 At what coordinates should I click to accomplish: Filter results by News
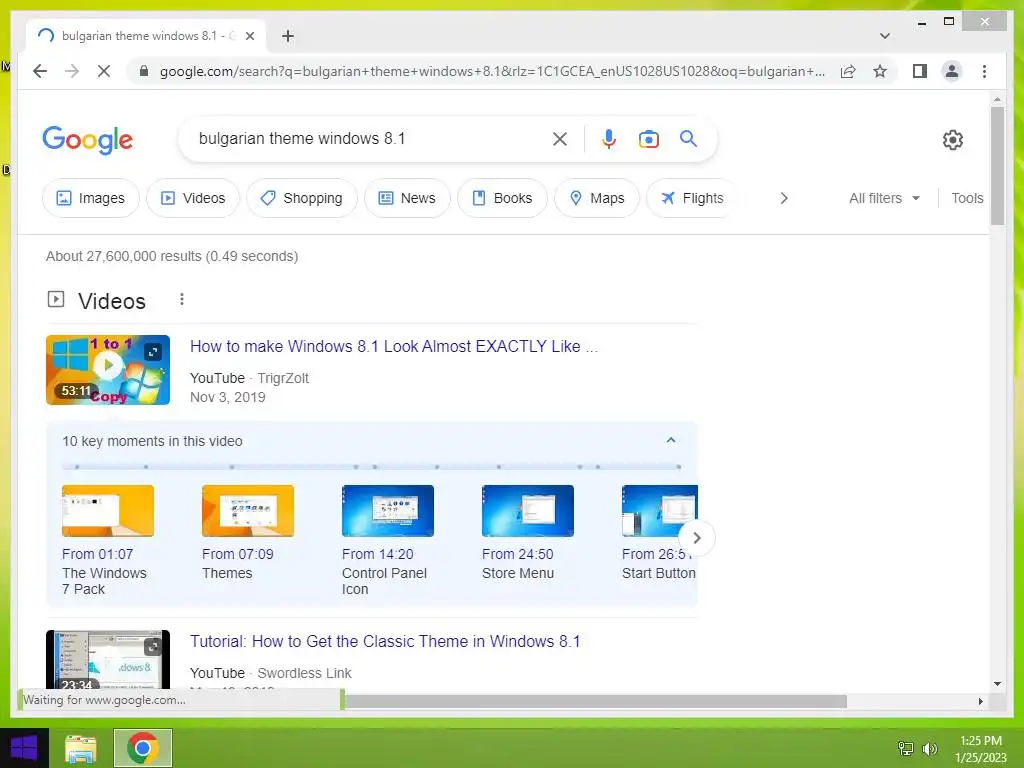407,198
